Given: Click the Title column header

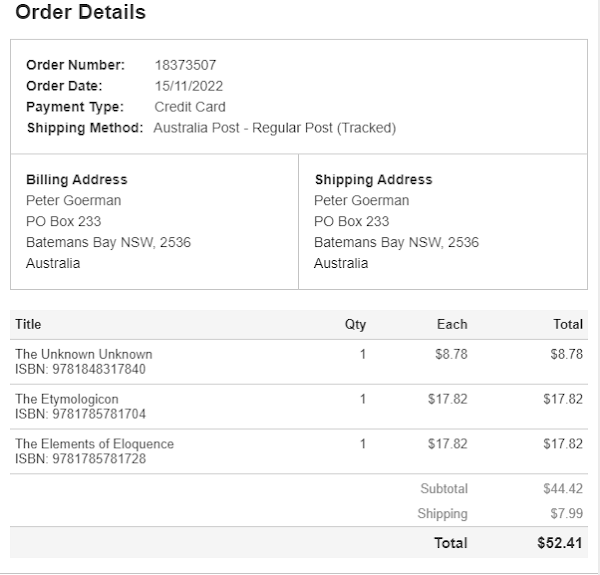Looking at the screenshot, I should tap(28, 324).
